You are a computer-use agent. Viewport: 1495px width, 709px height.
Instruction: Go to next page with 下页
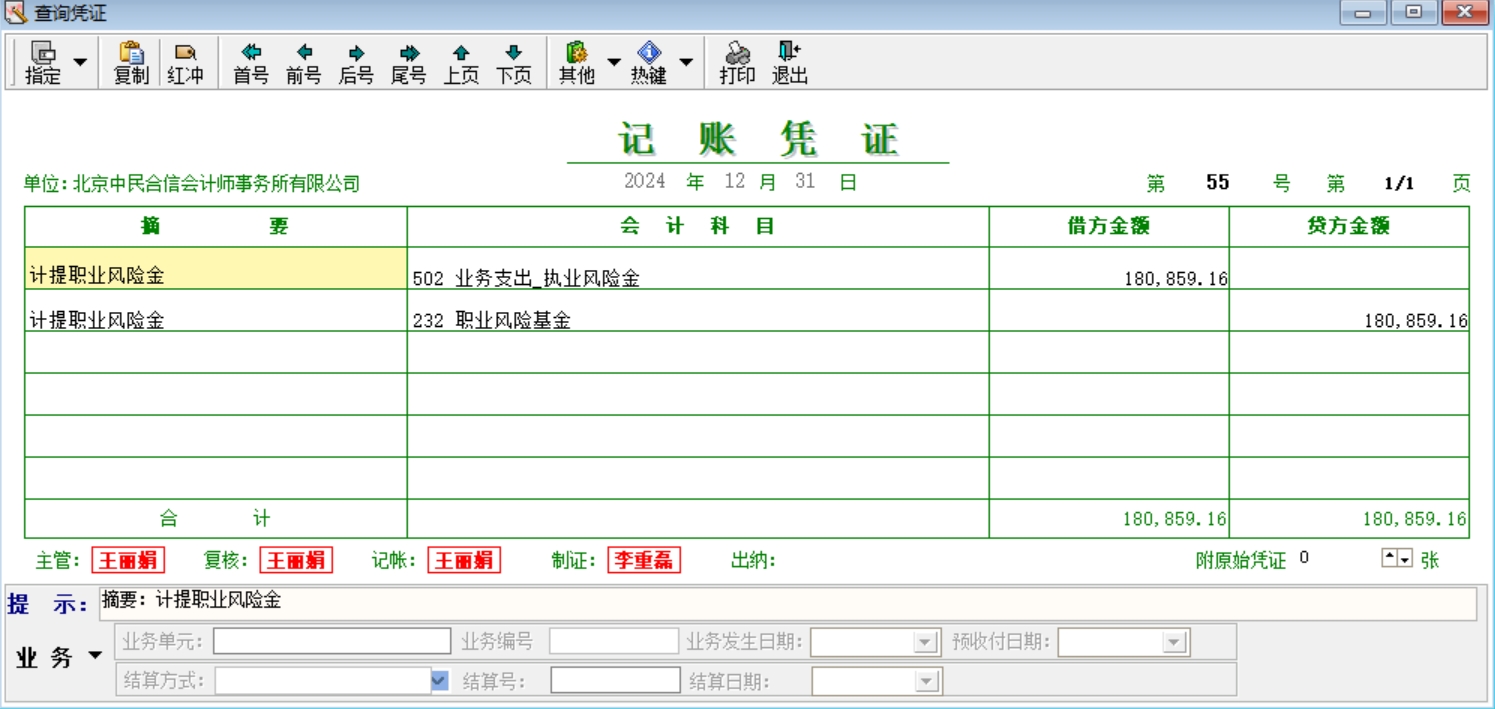coord(514,62)
